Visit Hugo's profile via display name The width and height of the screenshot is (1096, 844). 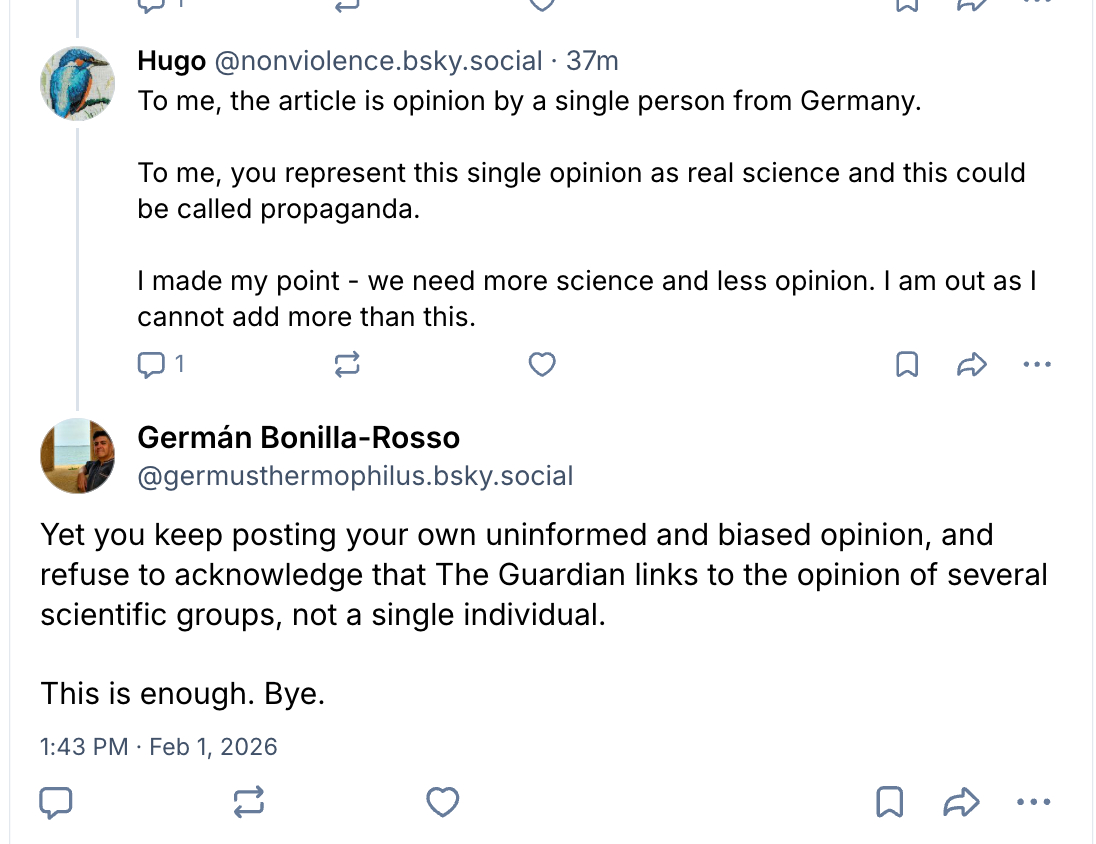(171, 61)
